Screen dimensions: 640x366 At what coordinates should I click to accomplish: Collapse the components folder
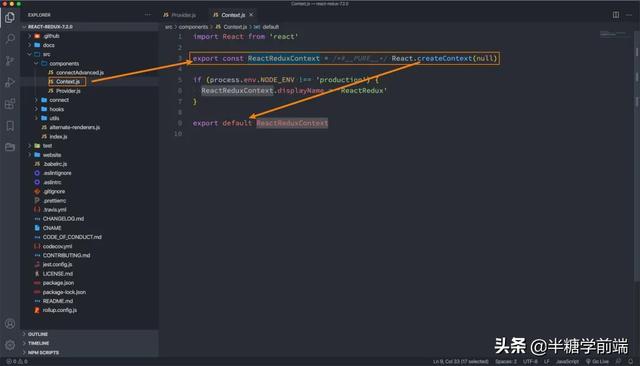tap(89, 64)
